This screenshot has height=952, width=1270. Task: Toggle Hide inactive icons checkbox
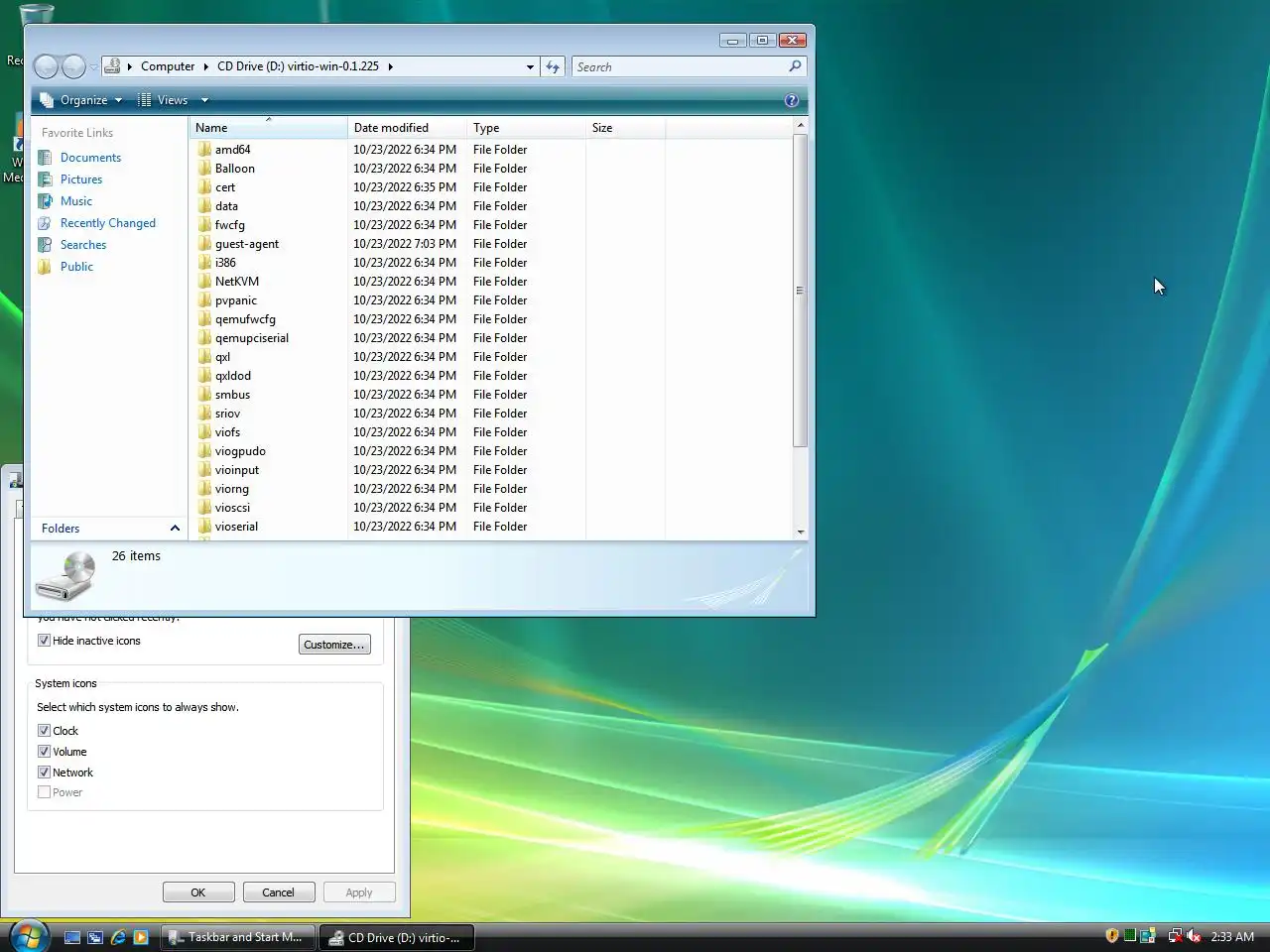pyautogui.click(x=44, y=641)
